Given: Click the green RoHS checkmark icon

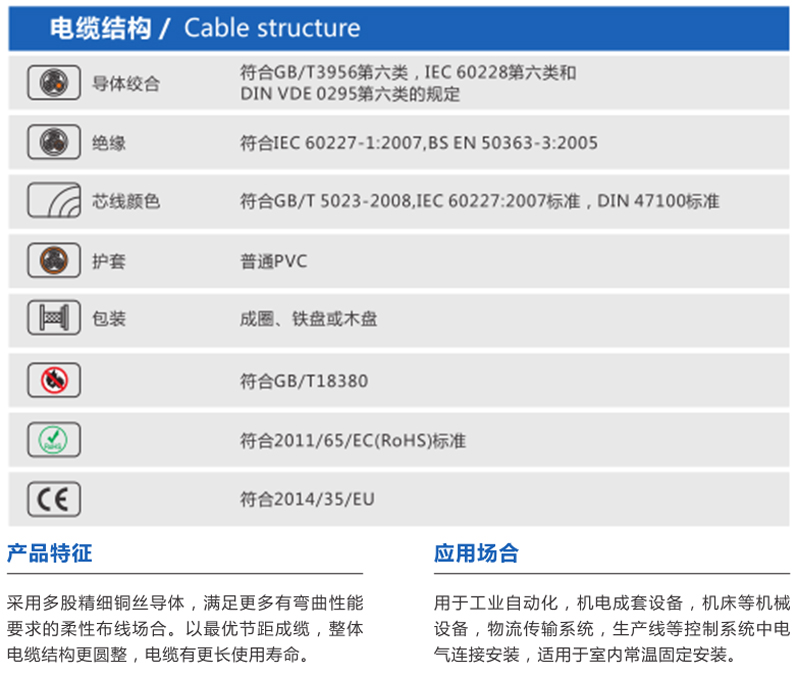Looking at the screenshot, I should click(x=53, y=440).
